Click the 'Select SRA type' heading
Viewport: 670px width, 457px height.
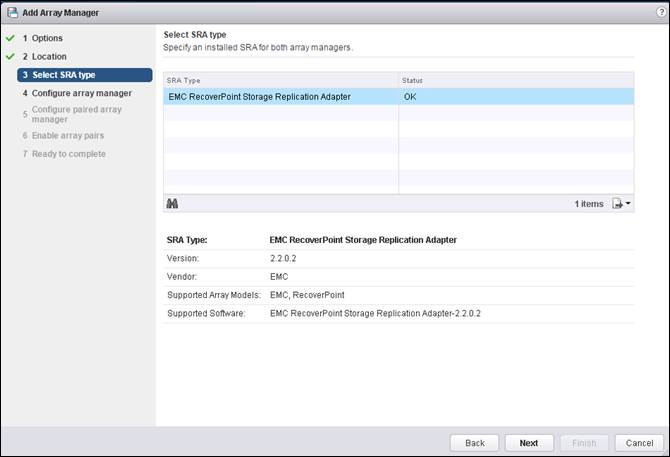coord(195,35)
